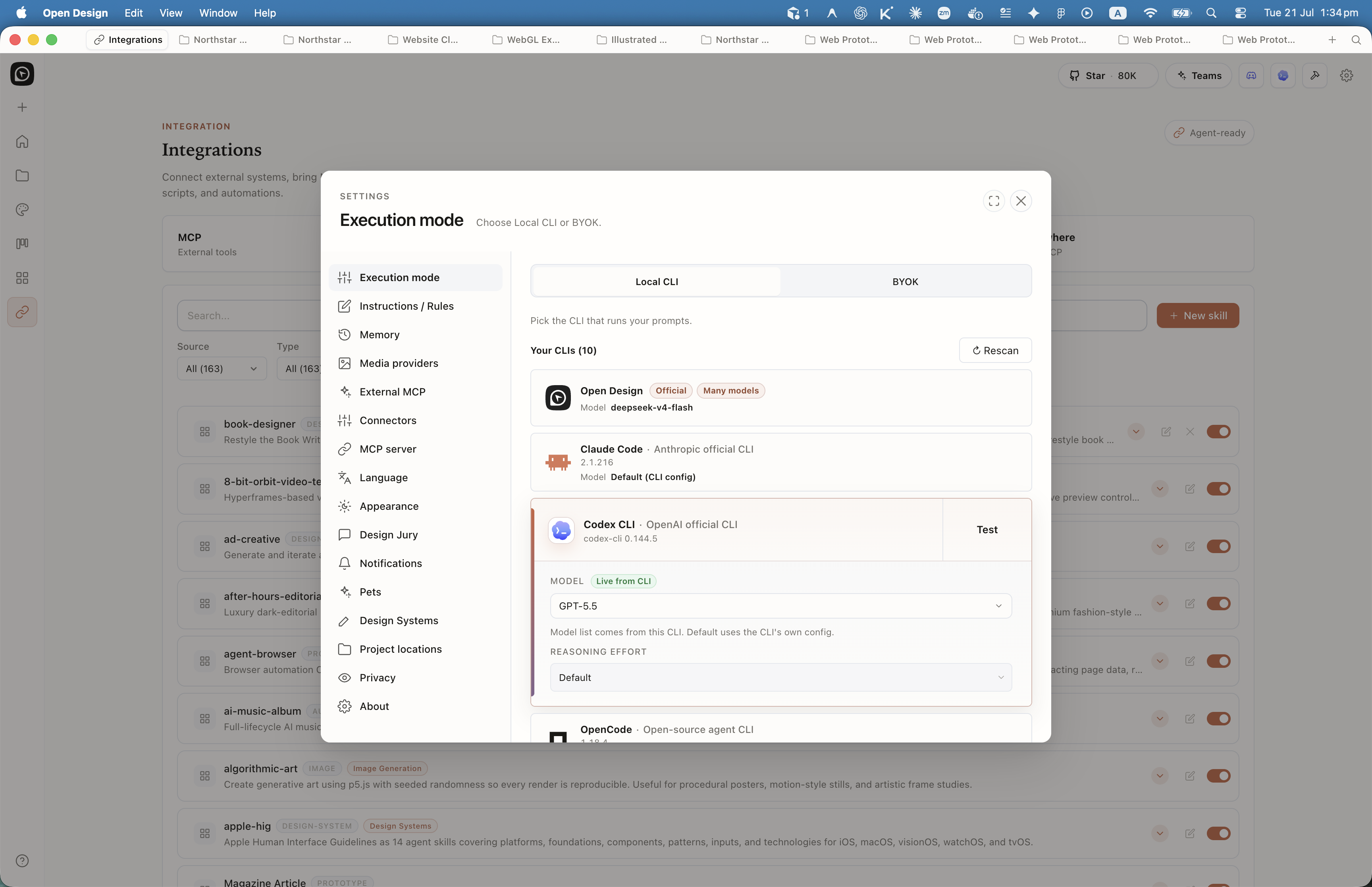Close the Settings dialog
The width and height of the screenshot is (1372, 887).
[x=1021, y=201]
